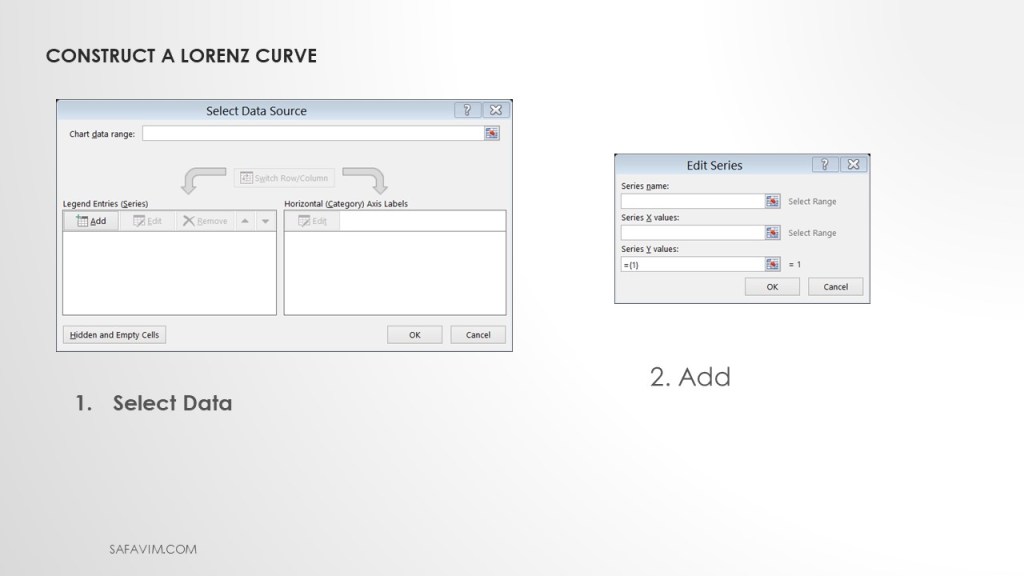Click Move Up arrow in Legend Entries

pos(245,221)
